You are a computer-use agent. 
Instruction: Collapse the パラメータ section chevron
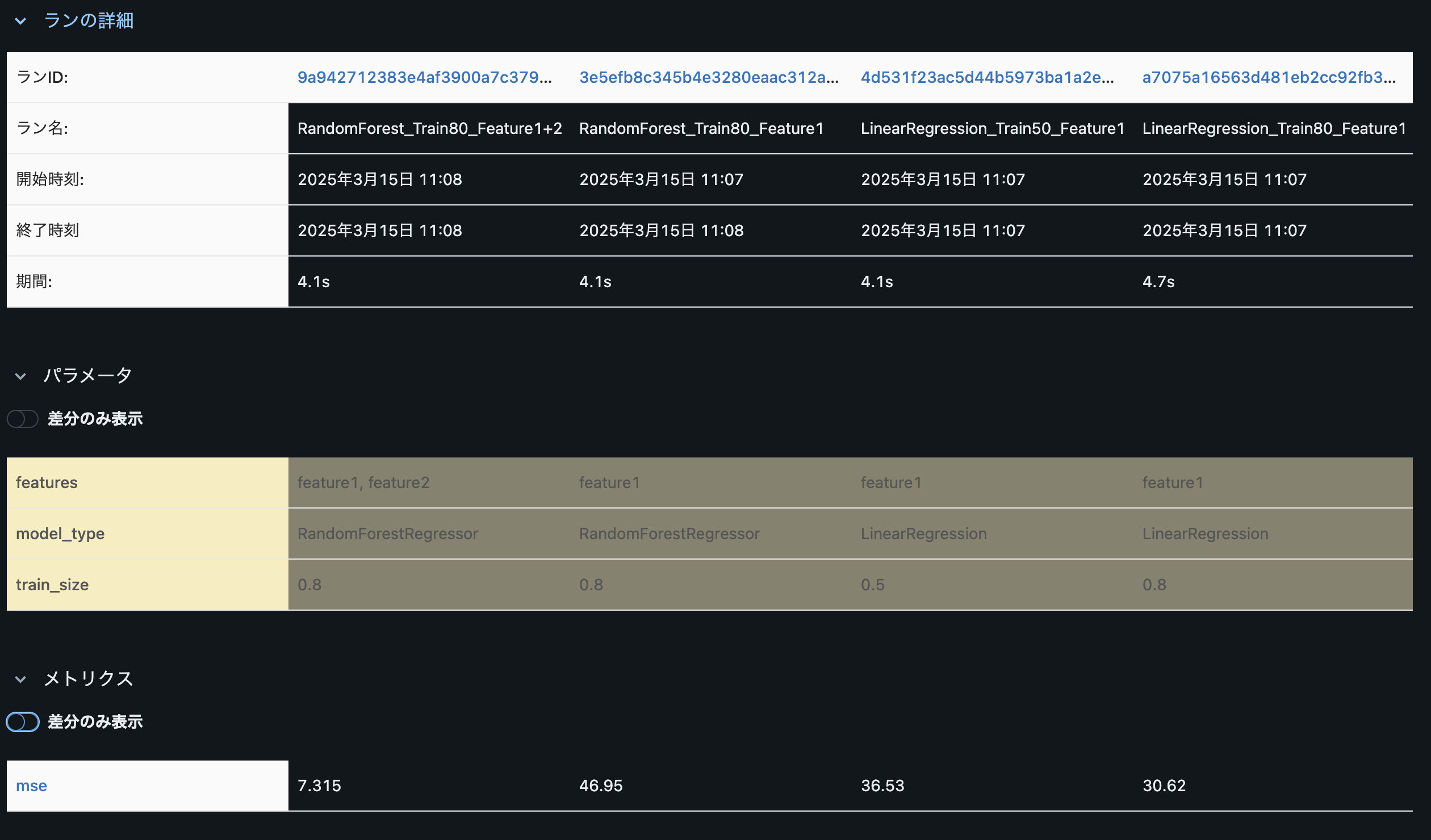[x=20, y=376]
